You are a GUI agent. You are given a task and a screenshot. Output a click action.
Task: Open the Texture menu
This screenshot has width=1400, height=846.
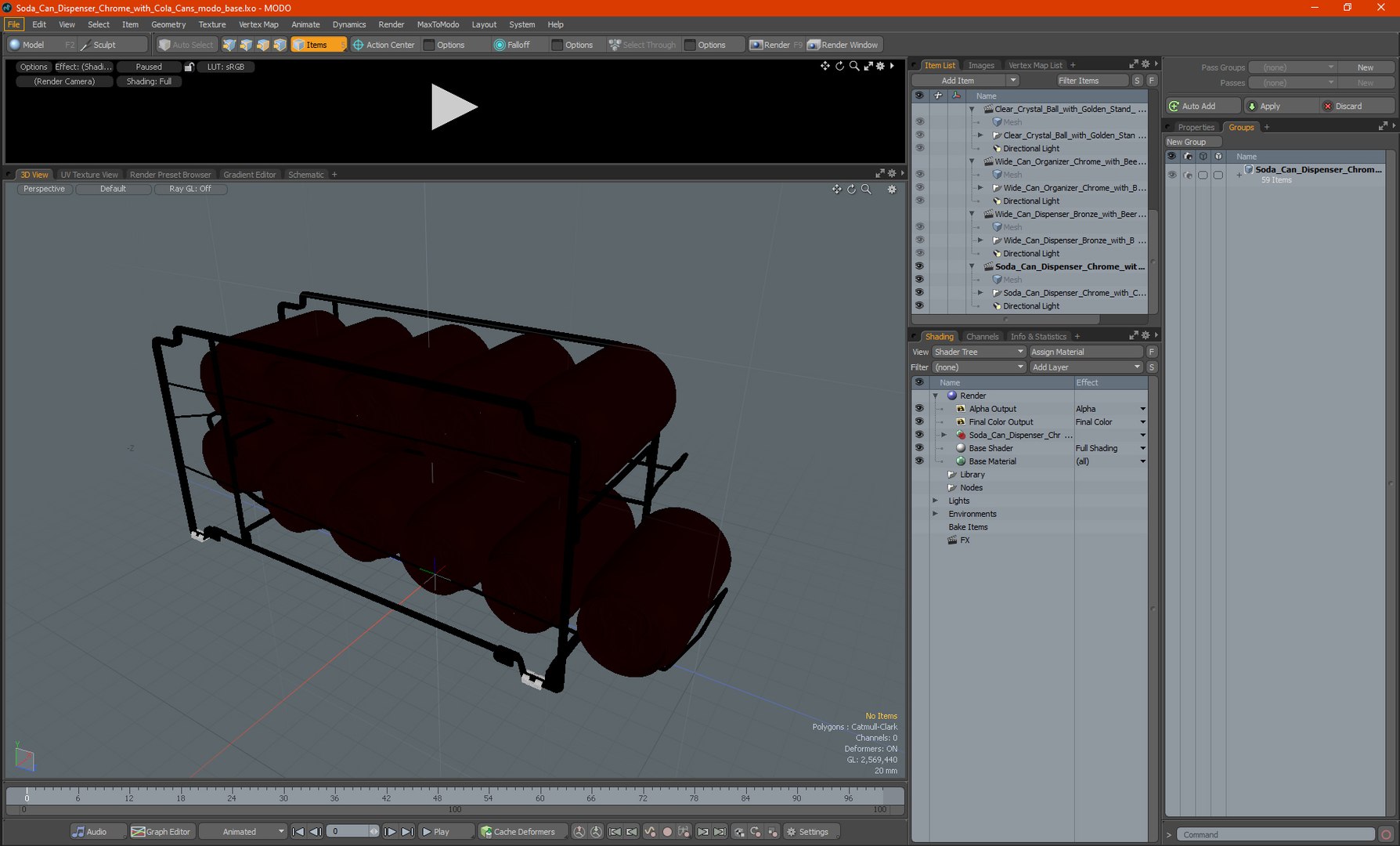pos(212,24)
